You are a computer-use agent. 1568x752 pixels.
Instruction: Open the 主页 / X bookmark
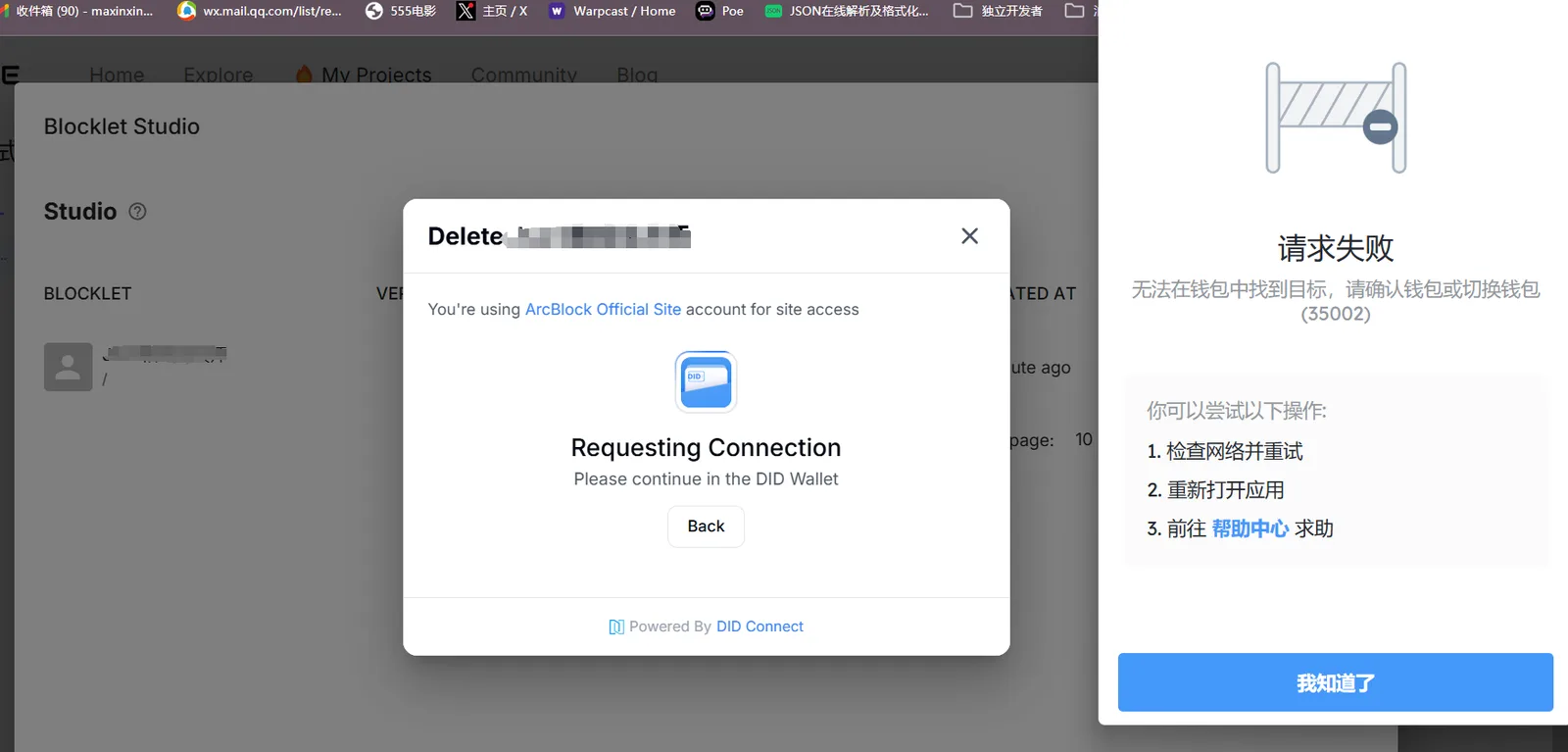[x=492, y=11]
